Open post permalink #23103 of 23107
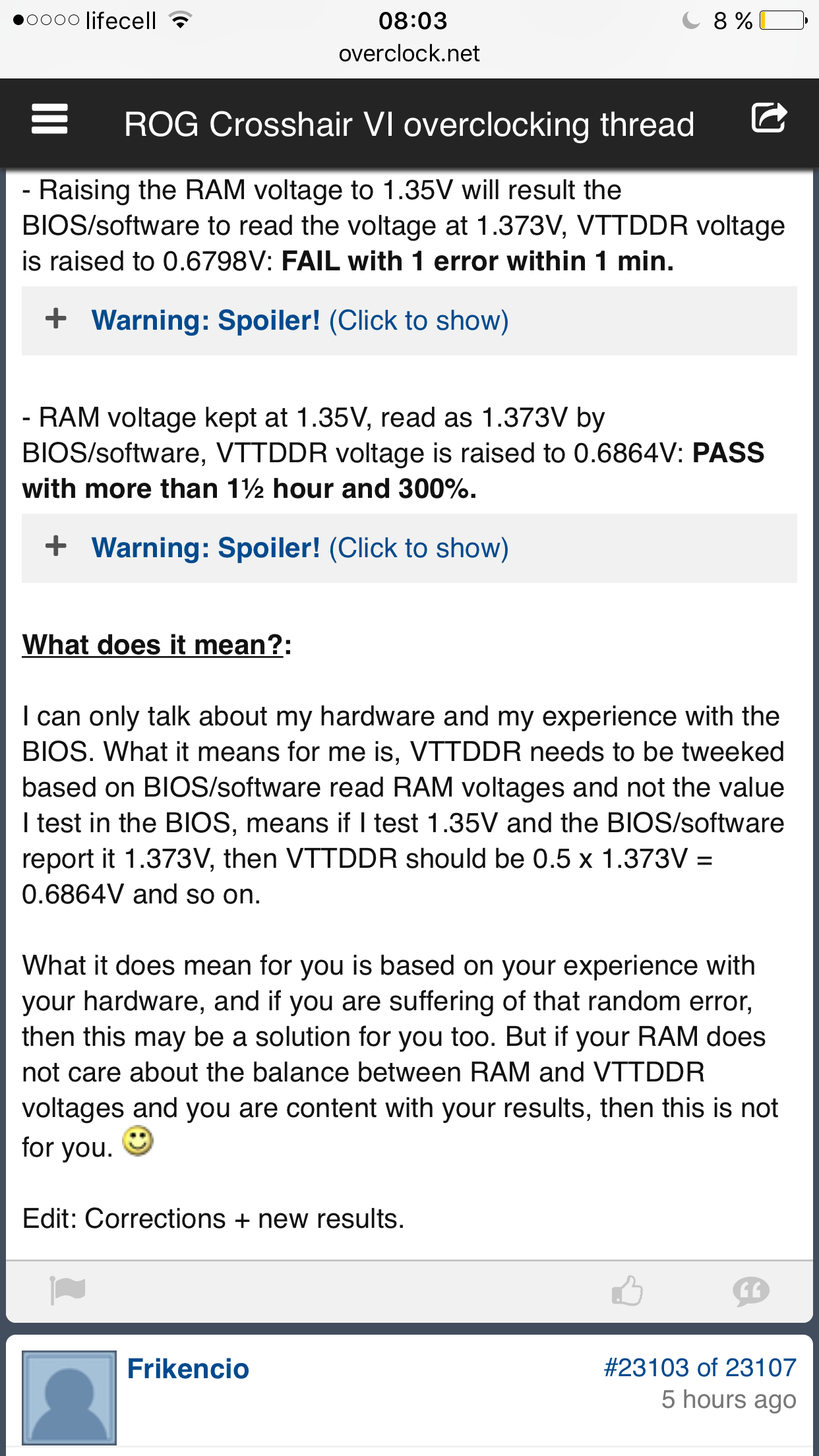The image size is (819, 1456). point(700,1368)
